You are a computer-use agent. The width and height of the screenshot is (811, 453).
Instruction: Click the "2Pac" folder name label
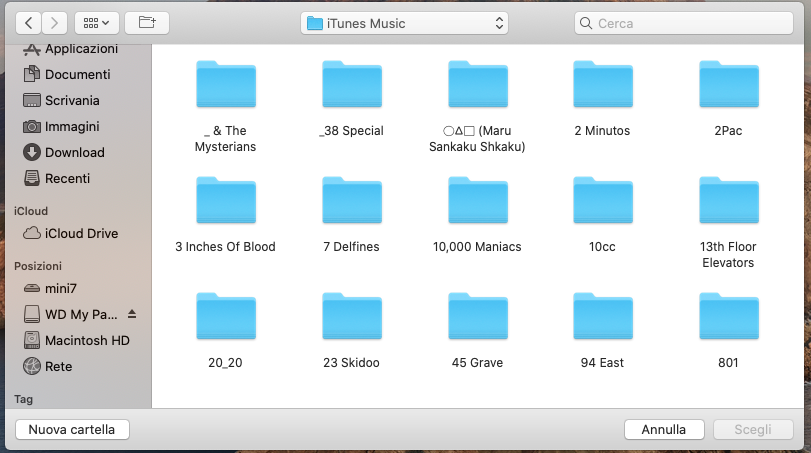(x=728, y=131)
